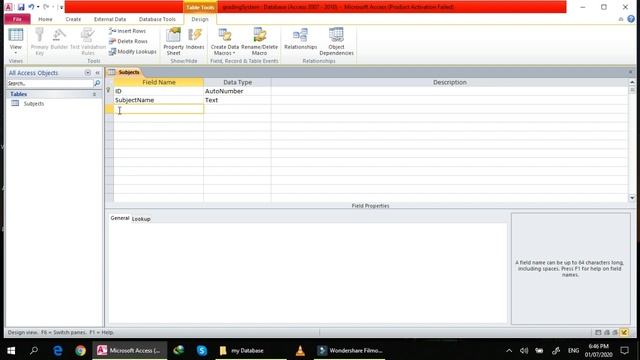Click the field grid scrollbar up arrow

tap(632, 82)
